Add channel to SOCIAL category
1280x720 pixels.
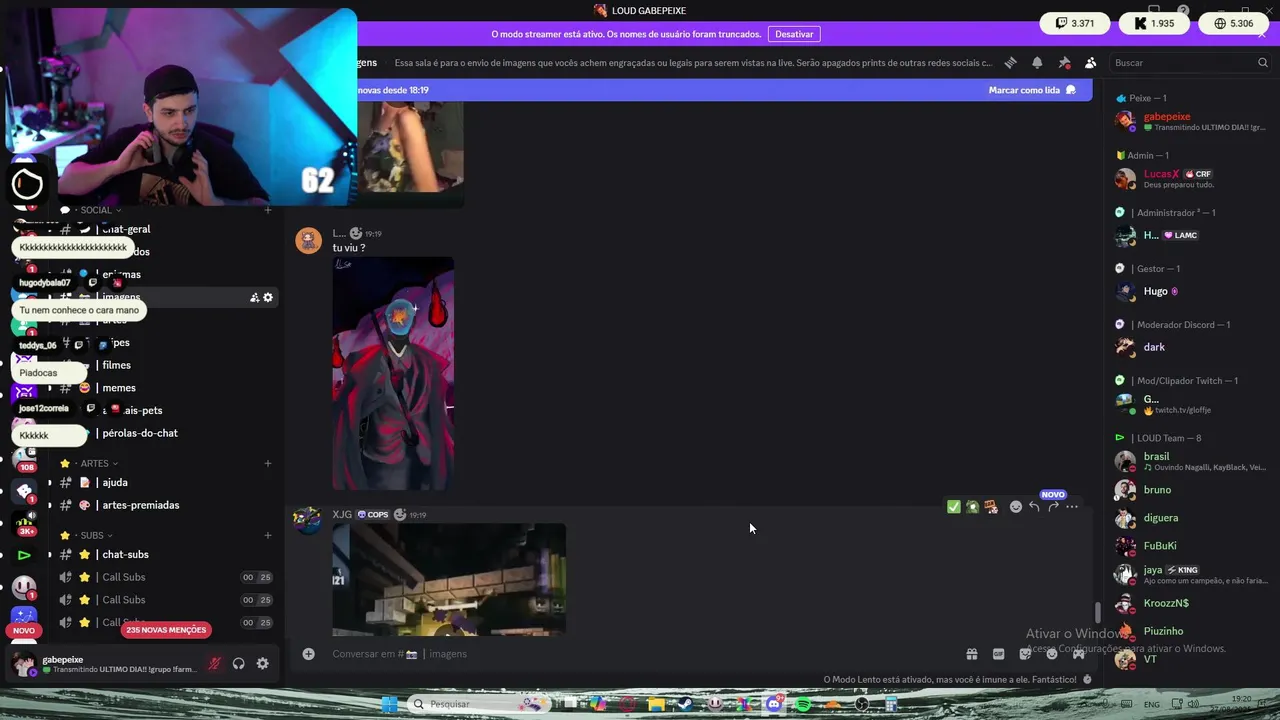coord(268,210)
